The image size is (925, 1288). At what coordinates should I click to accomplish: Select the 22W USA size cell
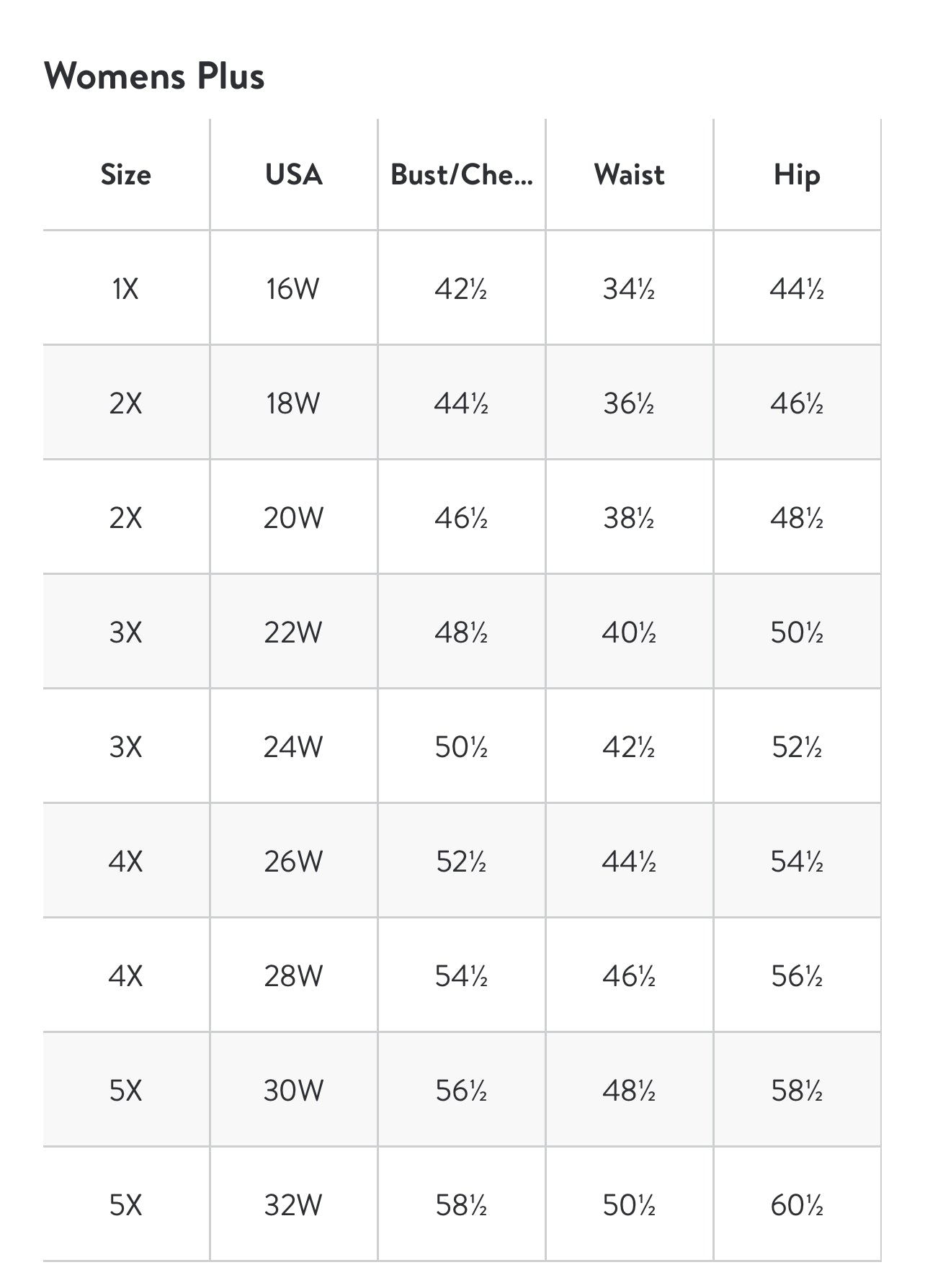point(293,632)
